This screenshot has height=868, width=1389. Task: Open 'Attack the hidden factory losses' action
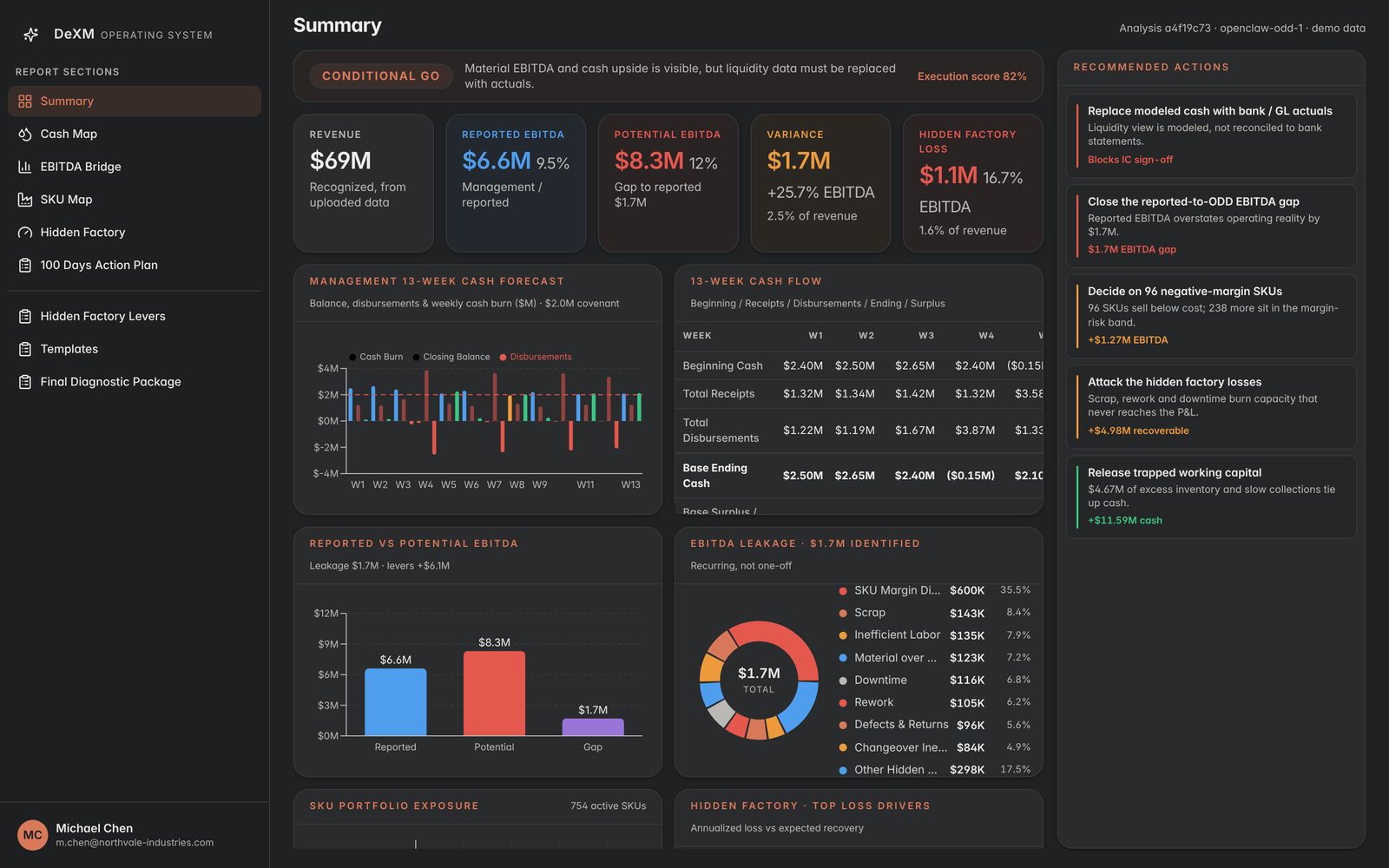[x=1211, y=406]
